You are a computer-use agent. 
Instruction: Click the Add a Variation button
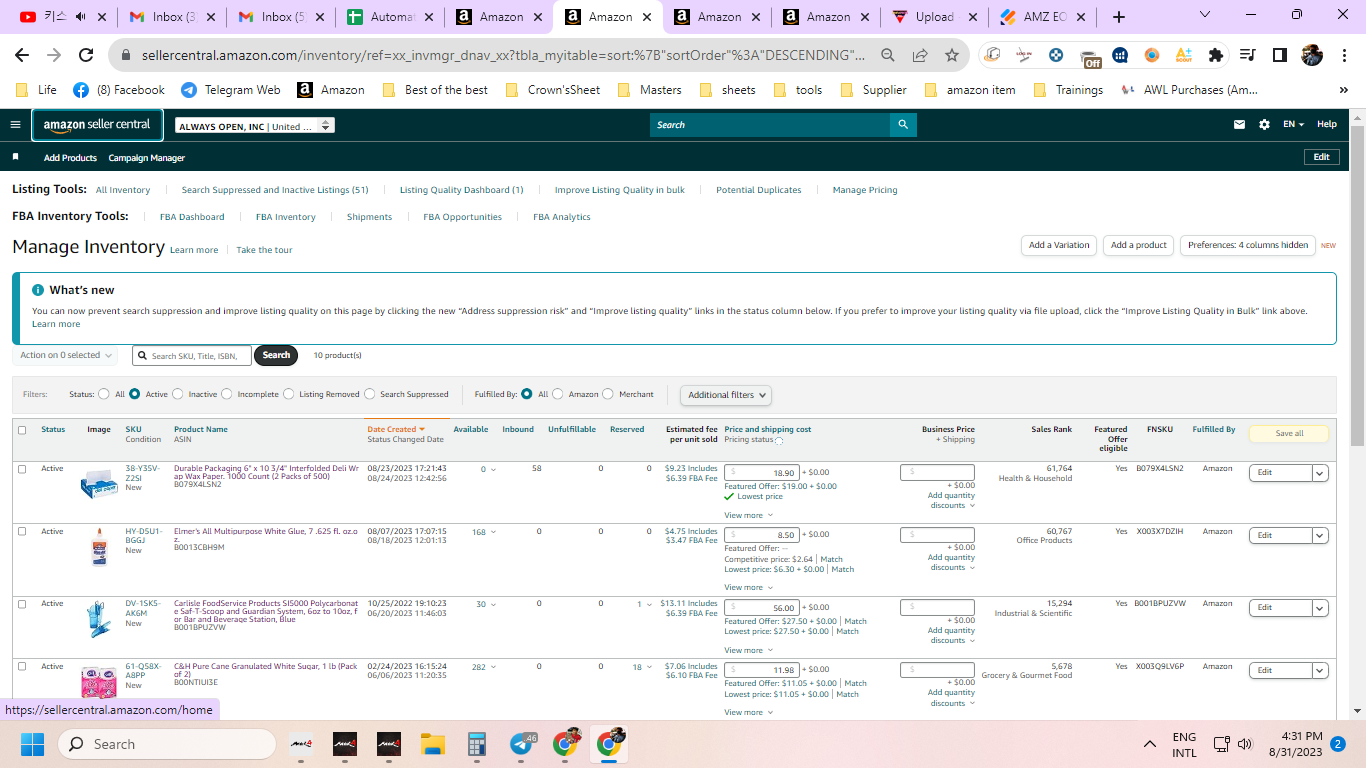pyautogui.click(x=1059, y=245)
